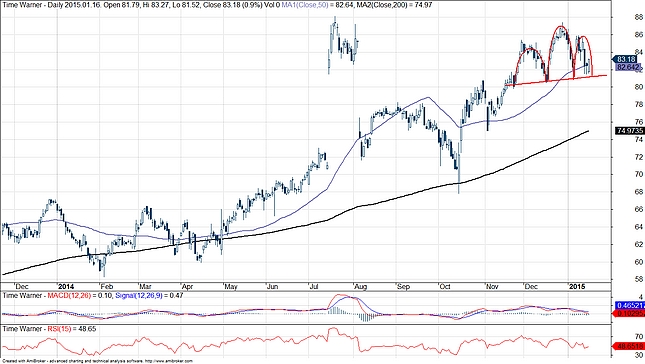The width and height of the screenshot is (645, 364).
Task: Click the 0.10295 MACD value tag
Action: click(630, 313)
